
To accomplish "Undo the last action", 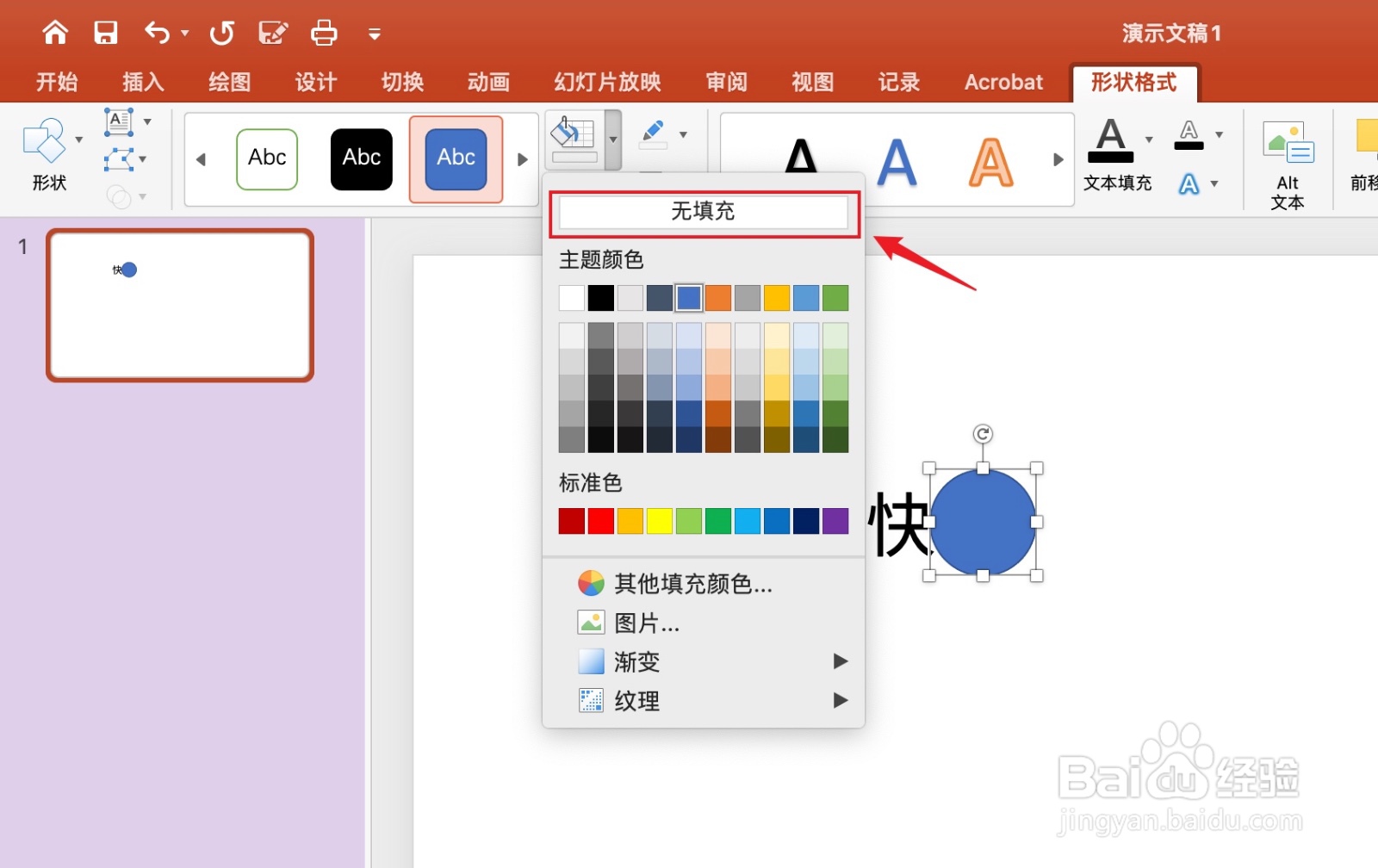I will click(157, 33).
